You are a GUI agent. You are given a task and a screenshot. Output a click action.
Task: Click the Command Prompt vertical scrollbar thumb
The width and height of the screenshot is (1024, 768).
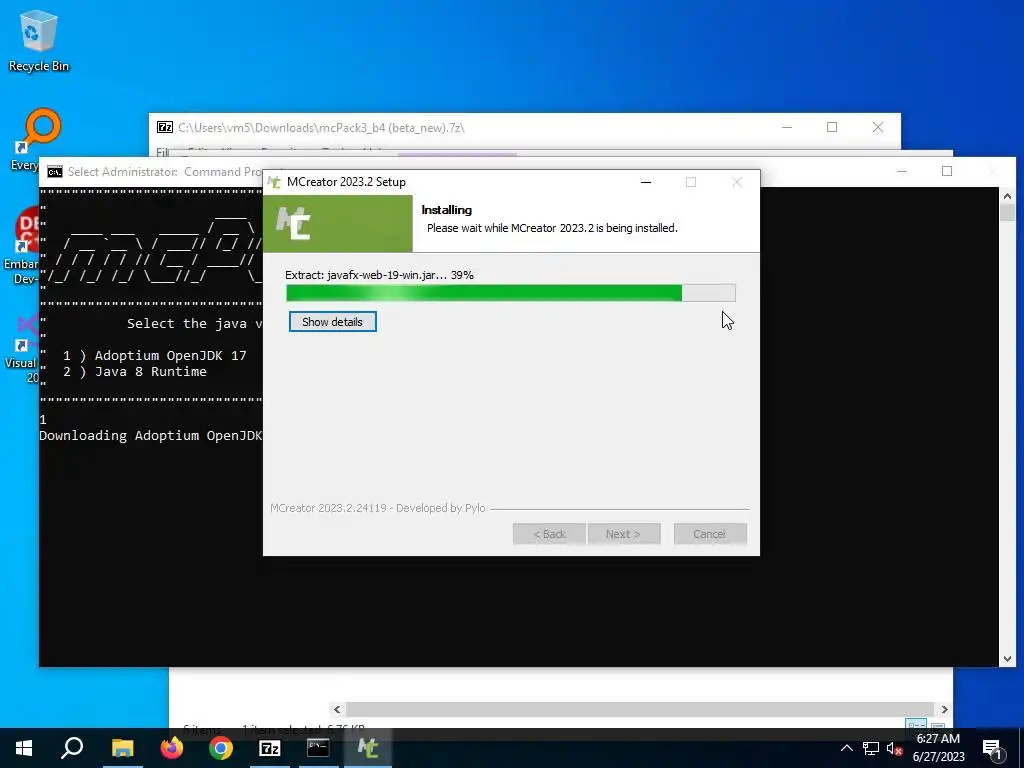[x=1007, y=213]
